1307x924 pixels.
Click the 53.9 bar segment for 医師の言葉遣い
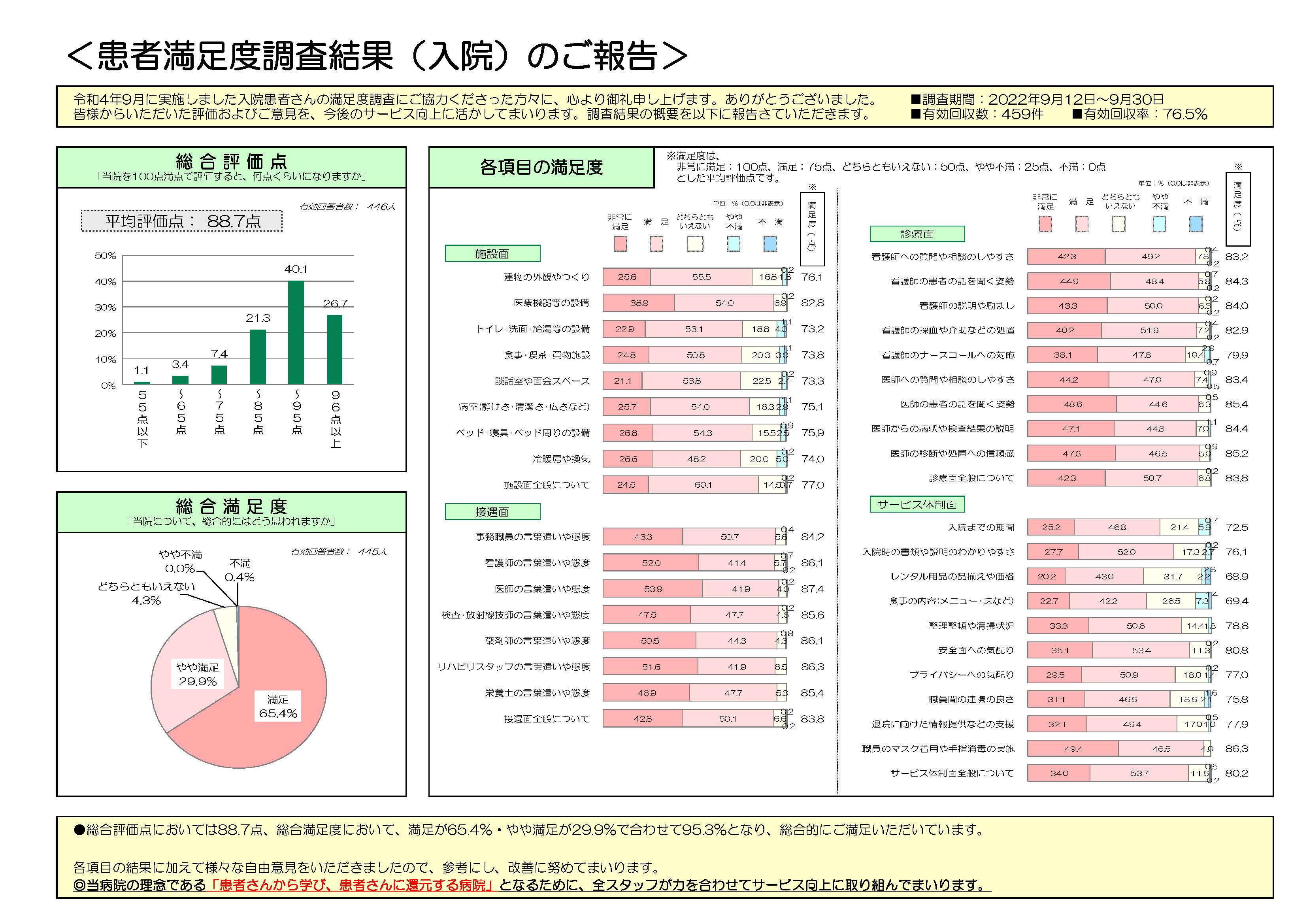point(653,589)
